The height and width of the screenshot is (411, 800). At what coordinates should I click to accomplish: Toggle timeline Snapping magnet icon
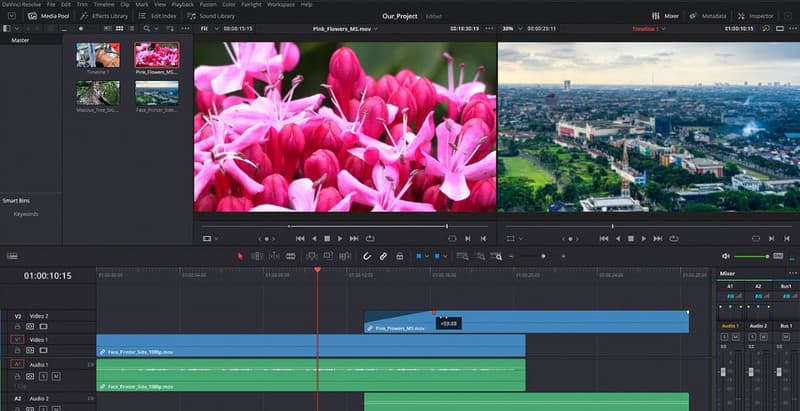(x=366, y=256)
